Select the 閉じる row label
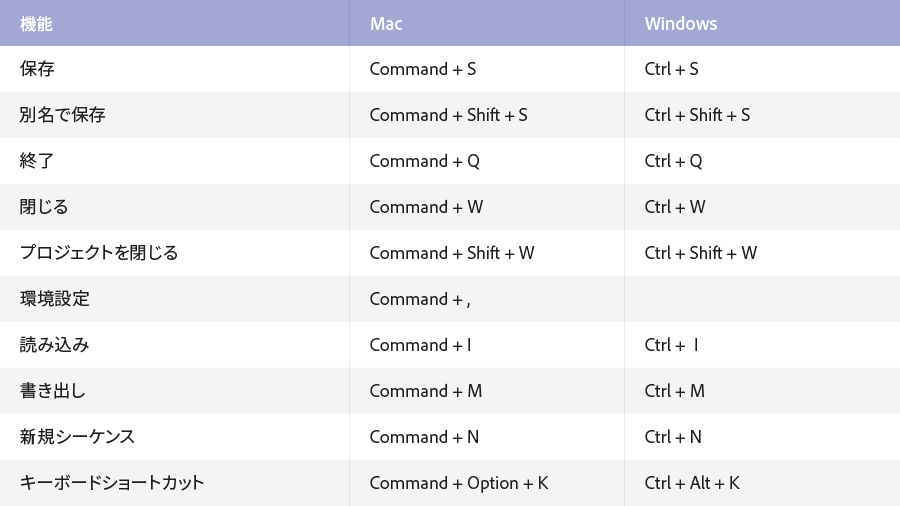This screenshot has width=900, height=506. tap(44, 207)
